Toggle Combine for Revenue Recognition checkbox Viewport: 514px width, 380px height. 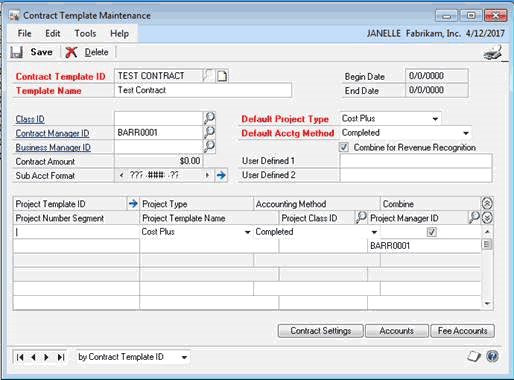(344, 147)
